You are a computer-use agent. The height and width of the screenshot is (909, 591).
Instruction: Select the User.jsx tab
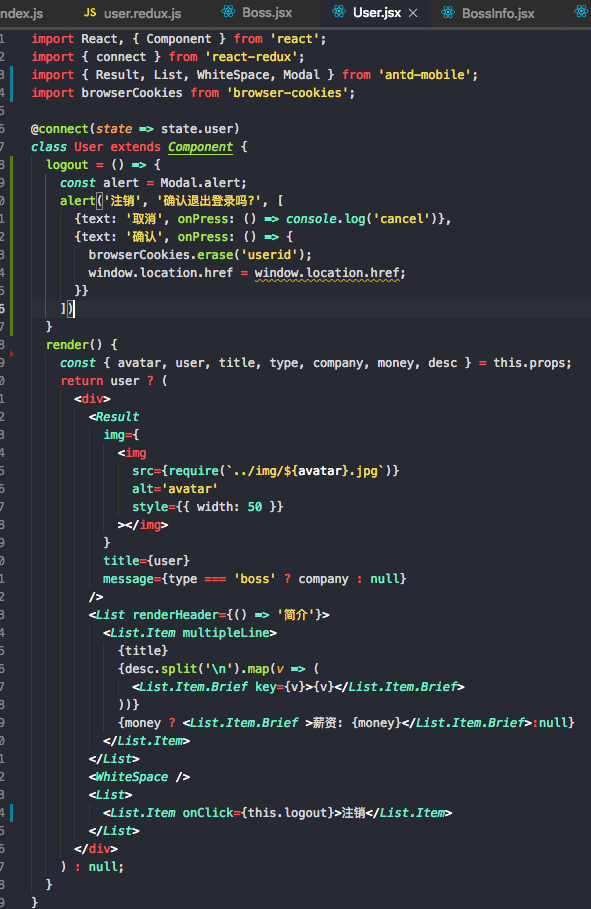coord(376,13)
